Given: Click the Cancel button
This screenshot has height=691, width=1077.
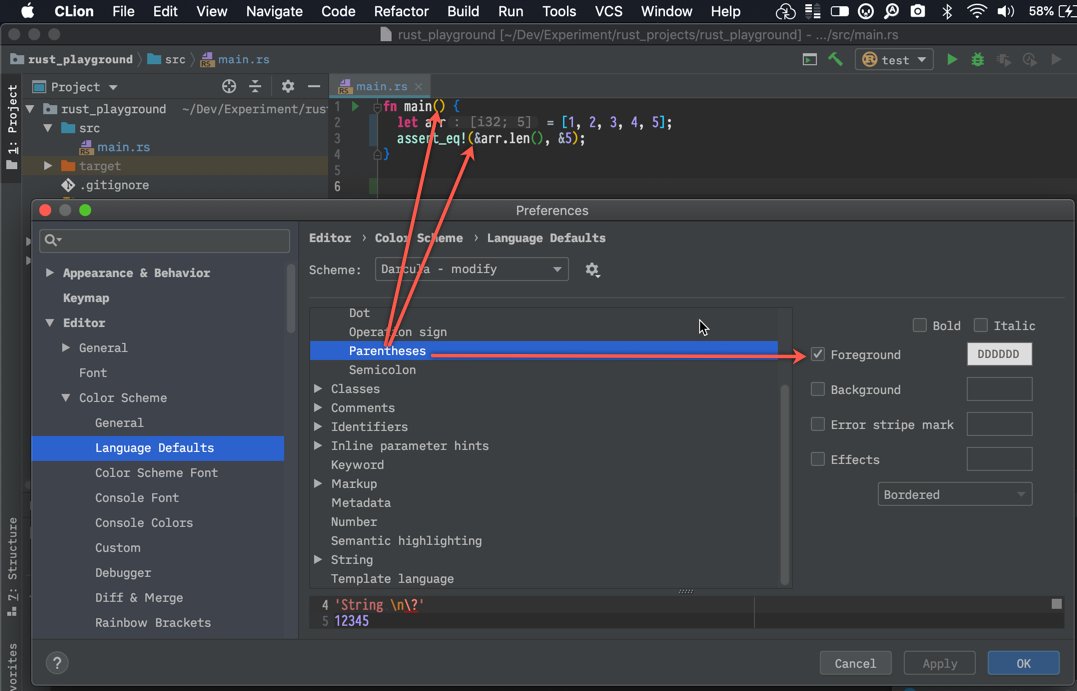Looking at the screenshot, I should 855,664.
